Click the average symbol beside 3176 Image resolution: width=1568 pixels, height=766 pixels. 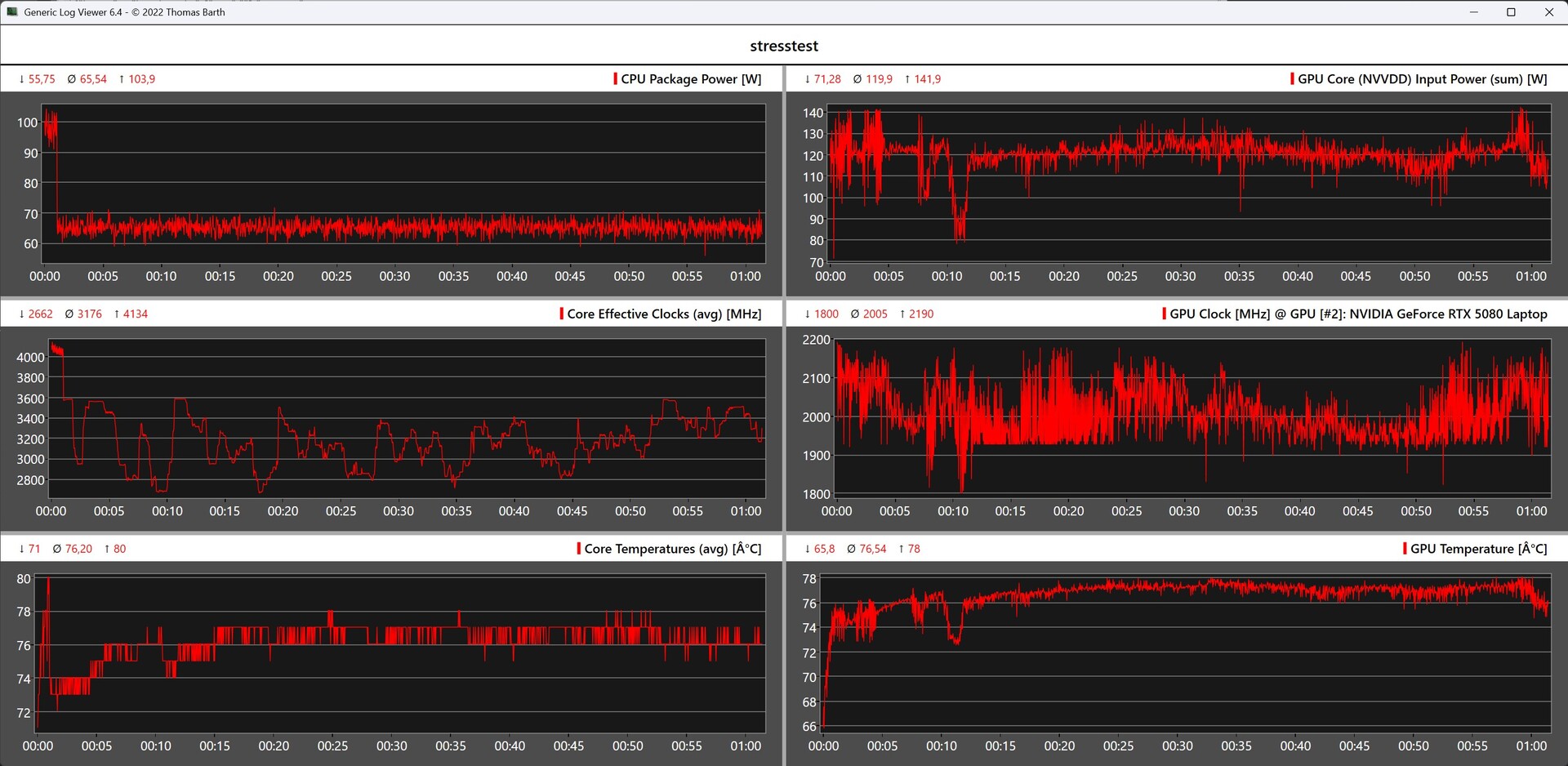point(69,314)
